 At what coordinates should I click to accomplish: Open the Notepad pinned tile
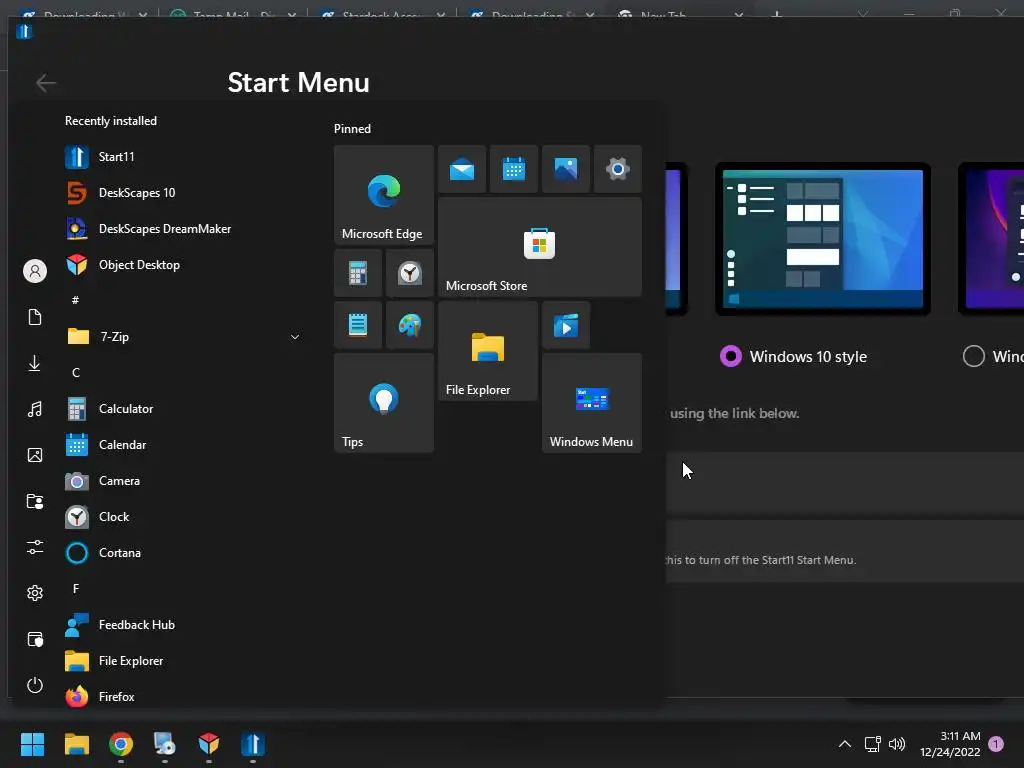coord(358,325)
